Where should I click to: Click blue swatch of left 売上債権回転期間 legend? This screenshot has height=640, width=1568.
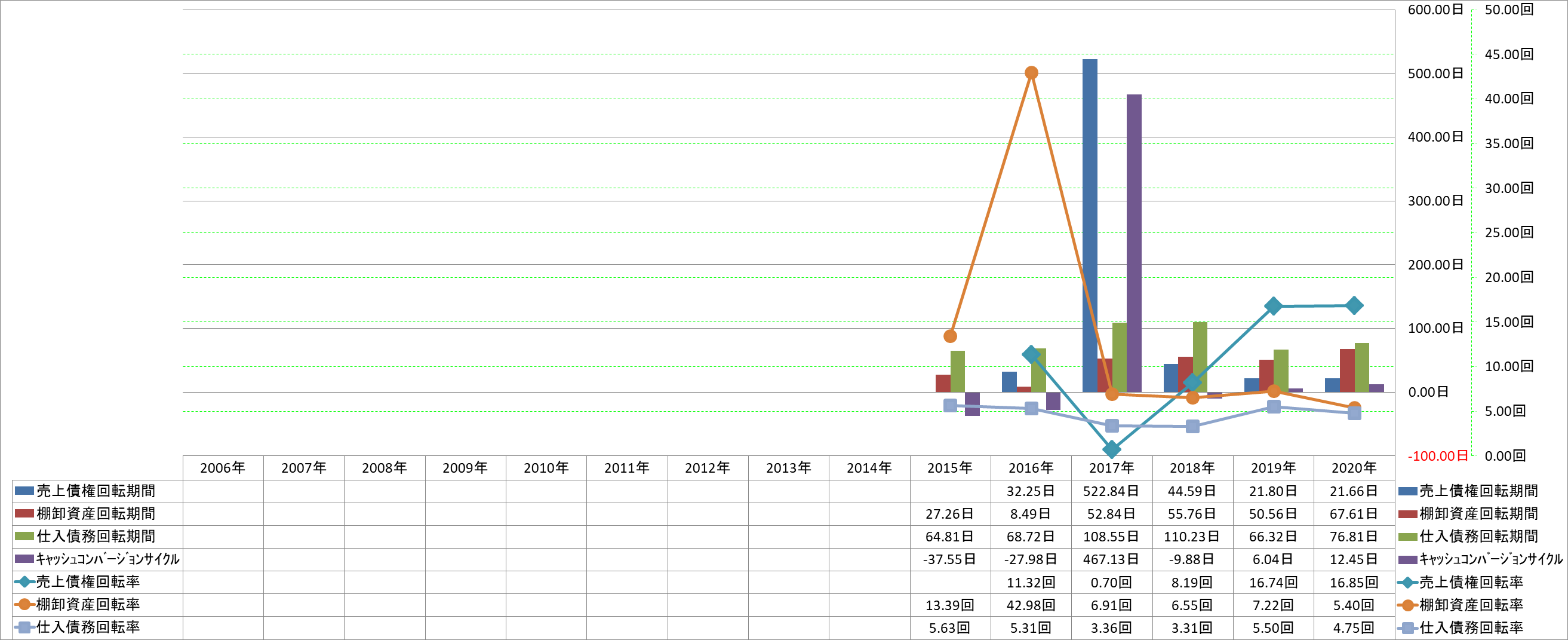[24, 491]
